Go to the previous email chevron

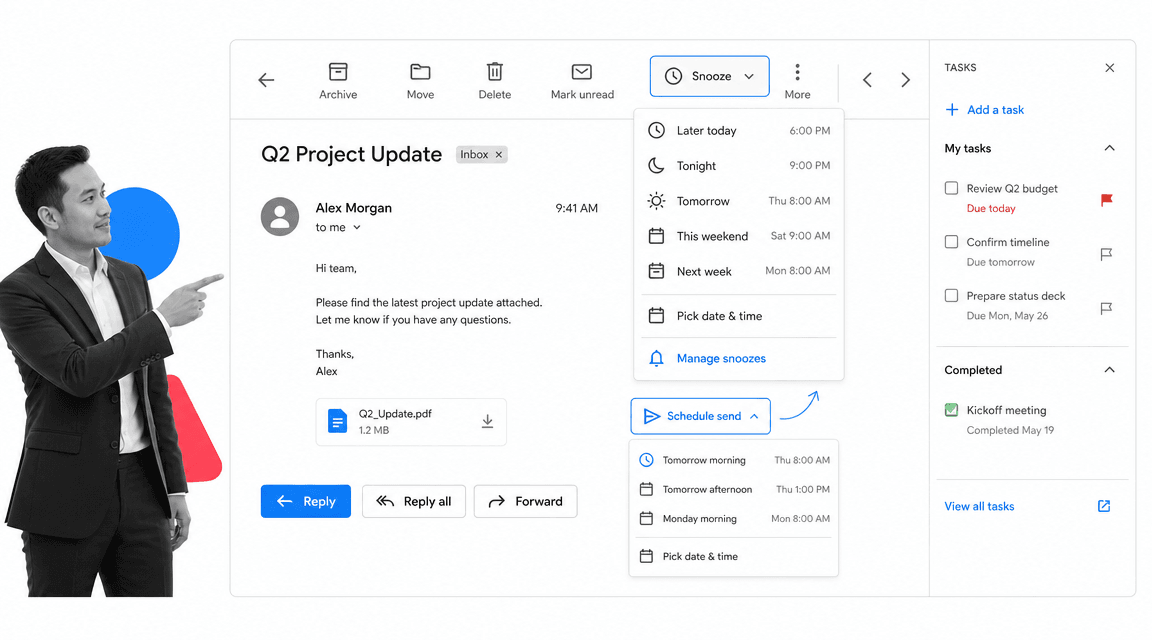[x=867, y=80]
